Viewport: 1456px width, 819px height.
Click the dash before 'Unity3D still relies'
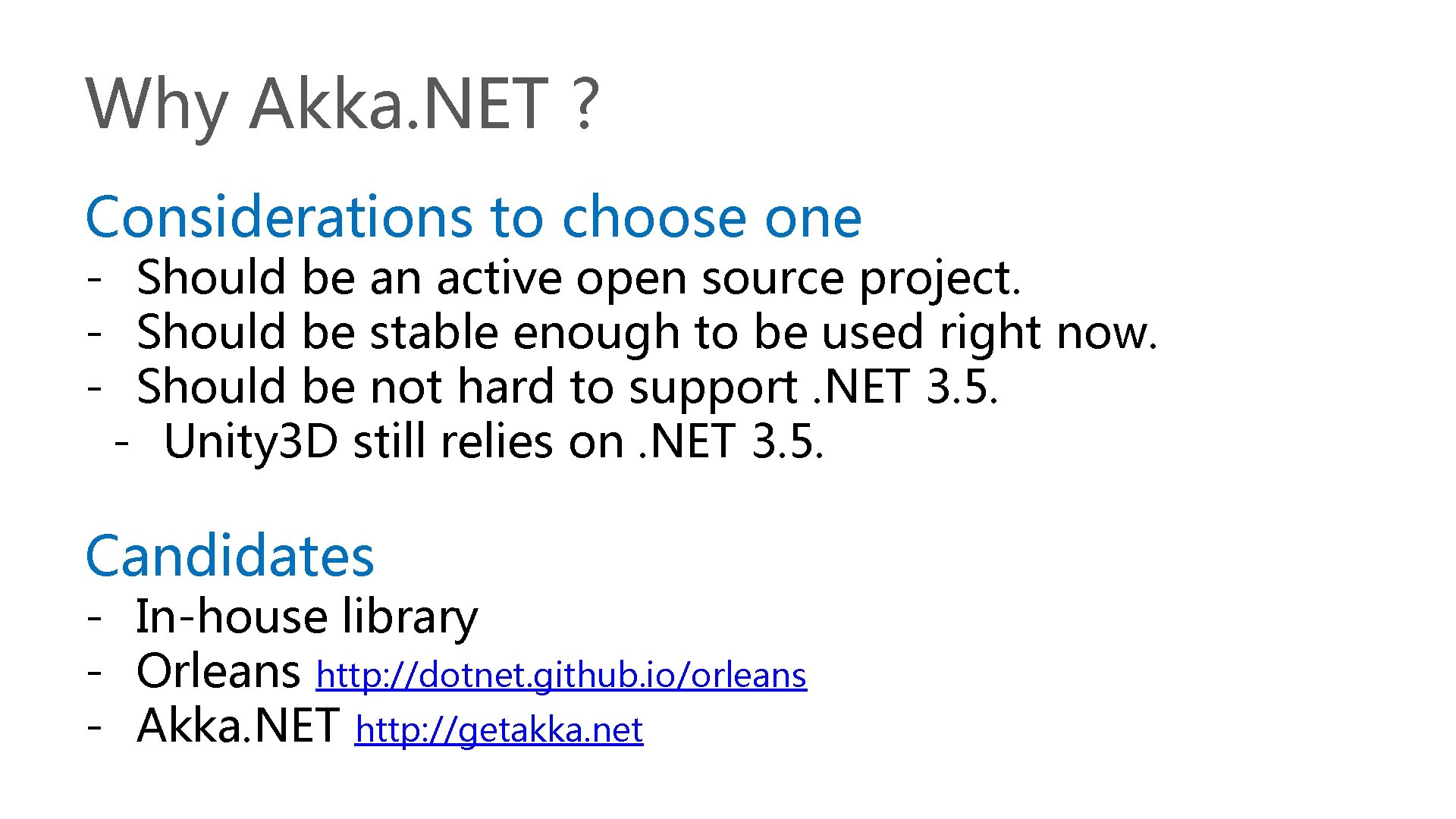click(x=121, y=444)
